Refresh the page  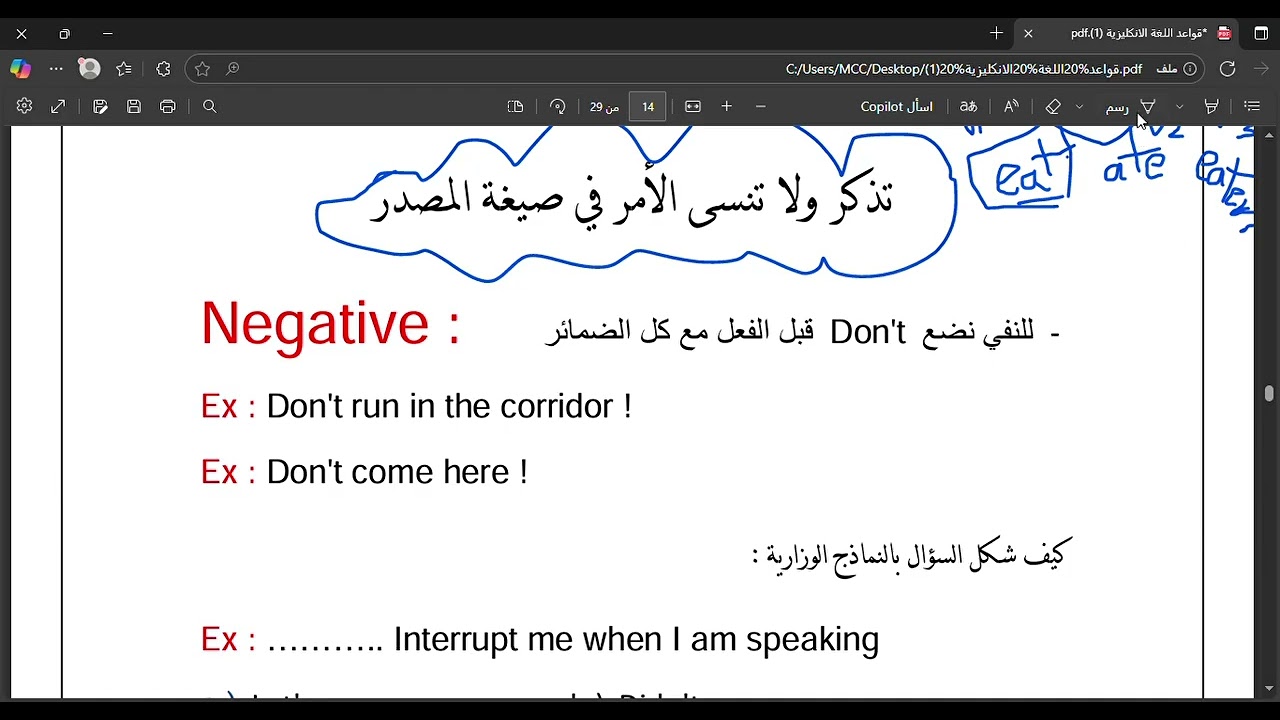point(1228,69)
